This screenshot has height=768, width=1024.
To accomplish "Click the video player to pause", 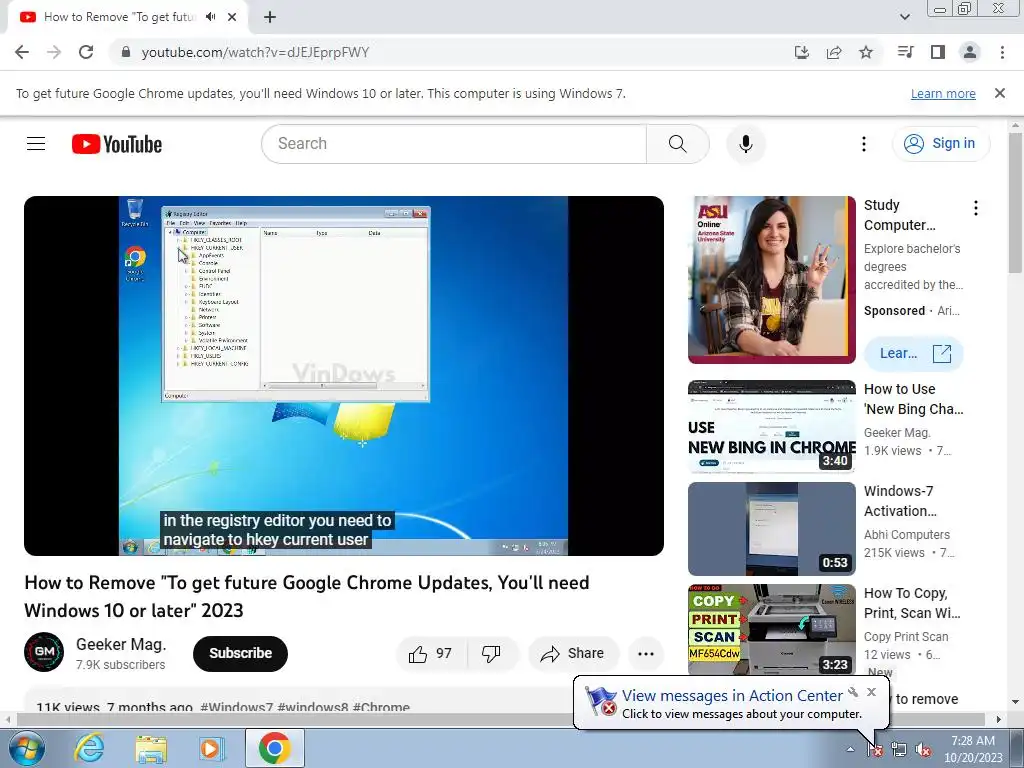I will tap(344, 376).
